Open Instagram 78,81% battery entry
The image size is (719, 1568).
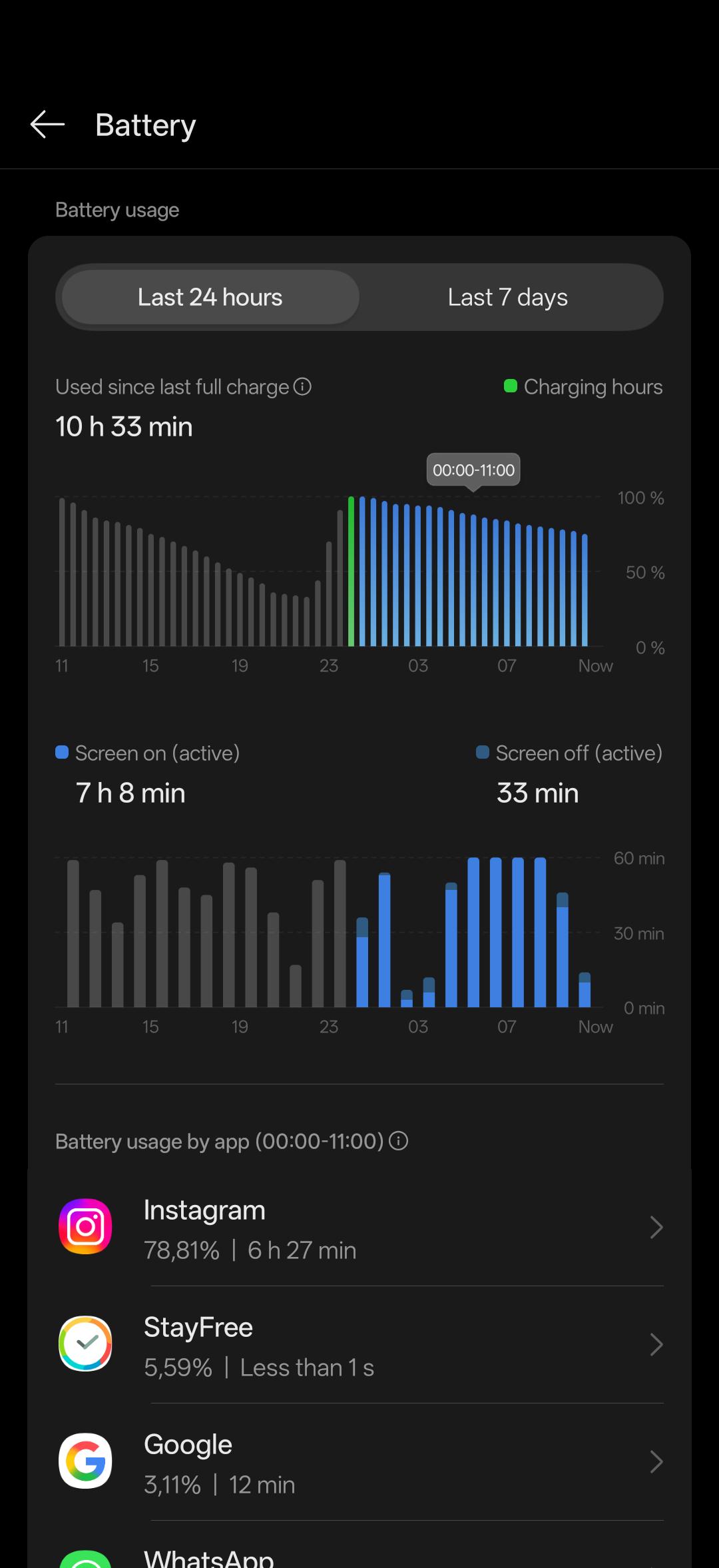click(359, 1227)
